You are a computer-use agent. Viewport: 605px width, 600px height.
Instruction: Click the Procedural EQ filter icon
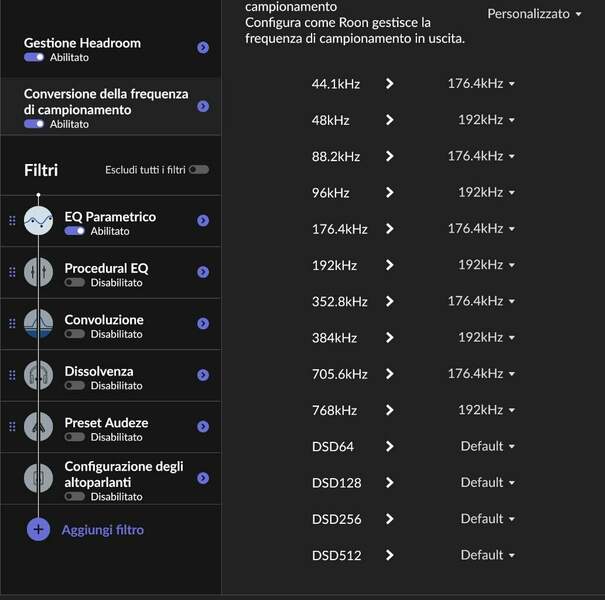pos(38,272)
